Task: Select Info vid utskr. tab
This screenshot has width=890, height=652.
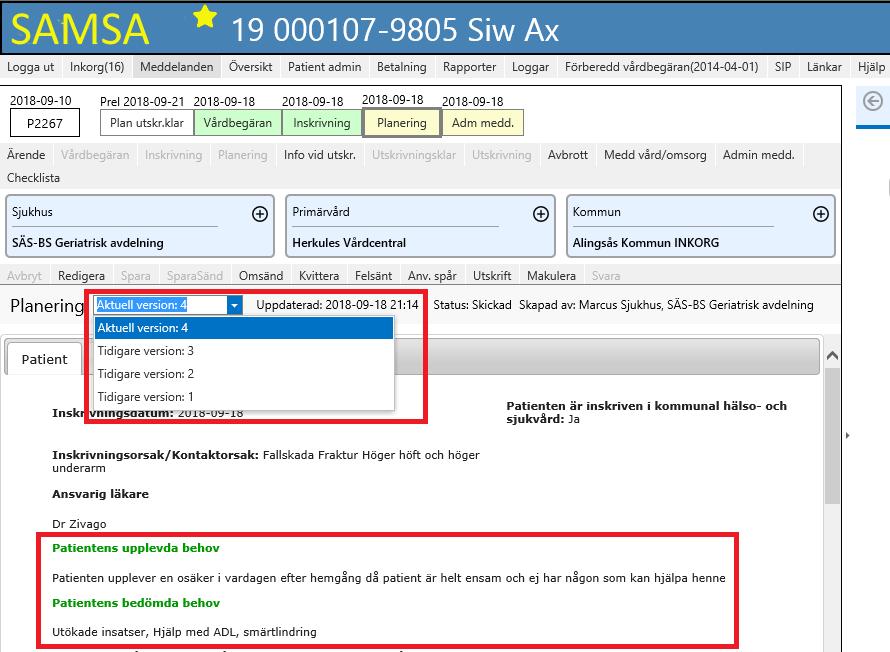Action: point(320,155)
